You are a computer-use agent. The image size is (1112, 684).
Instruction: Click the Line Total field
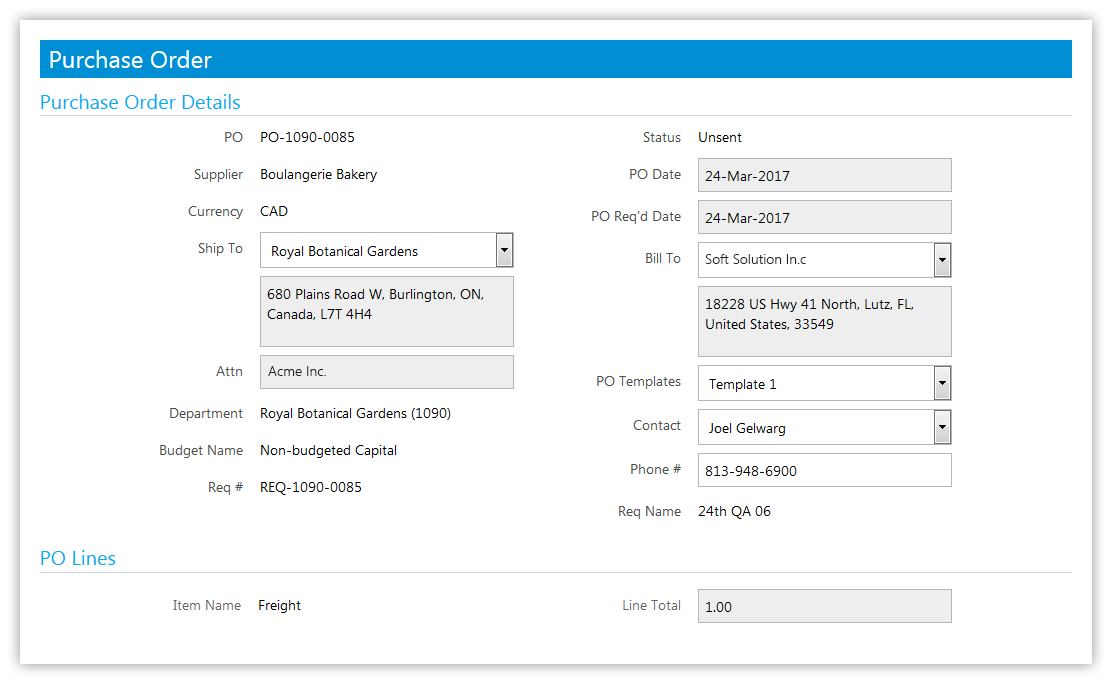pos(824,606)
